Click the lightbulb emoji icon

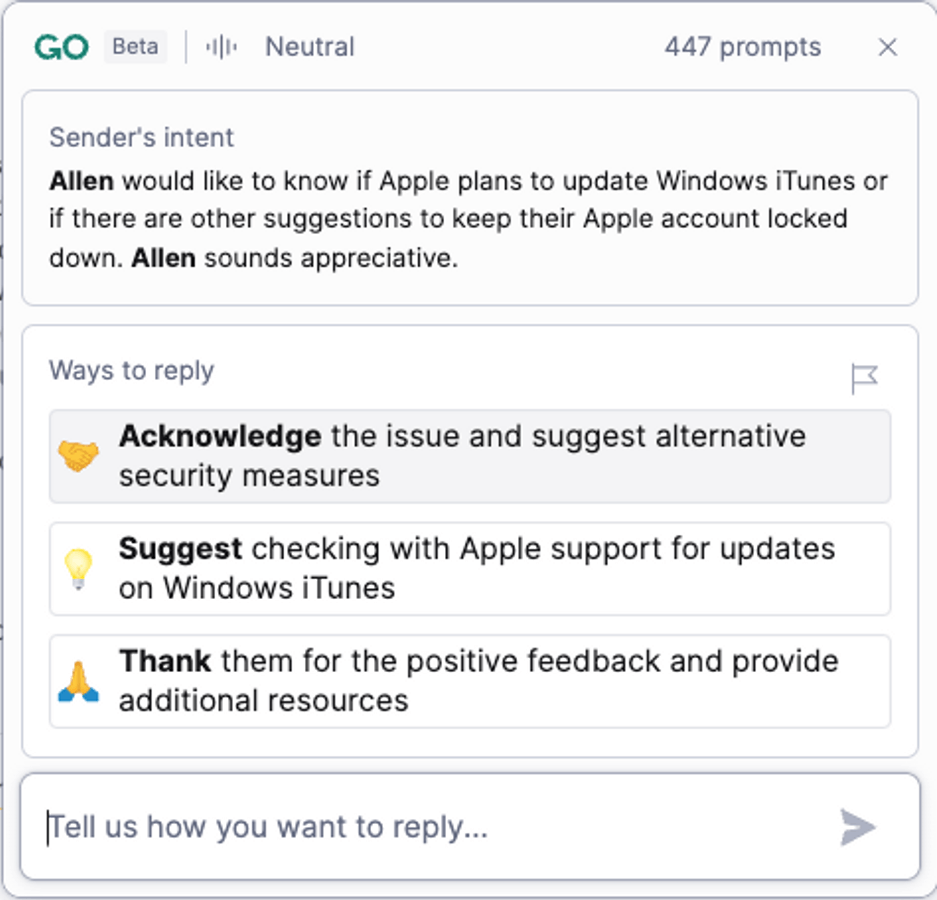coord(78,568)
